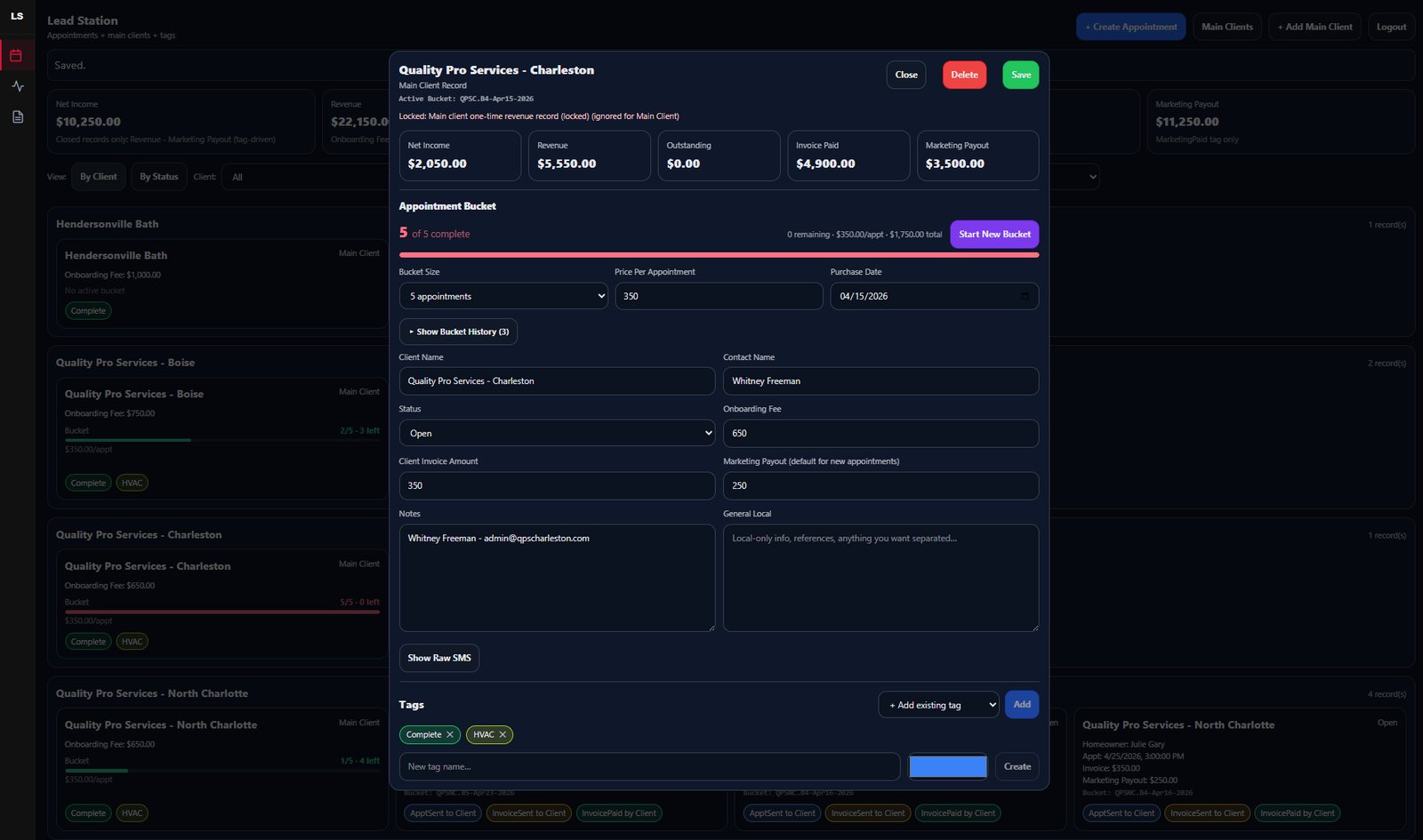1423x840 pixels.
Task: Click the Marketing Payout $3,500.00 tile
Action: click(x=977, y=156)
